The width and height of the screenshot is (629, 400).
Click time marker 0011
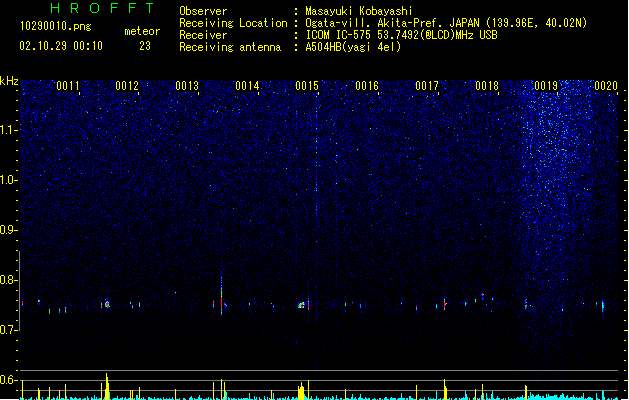click(67, 86)
